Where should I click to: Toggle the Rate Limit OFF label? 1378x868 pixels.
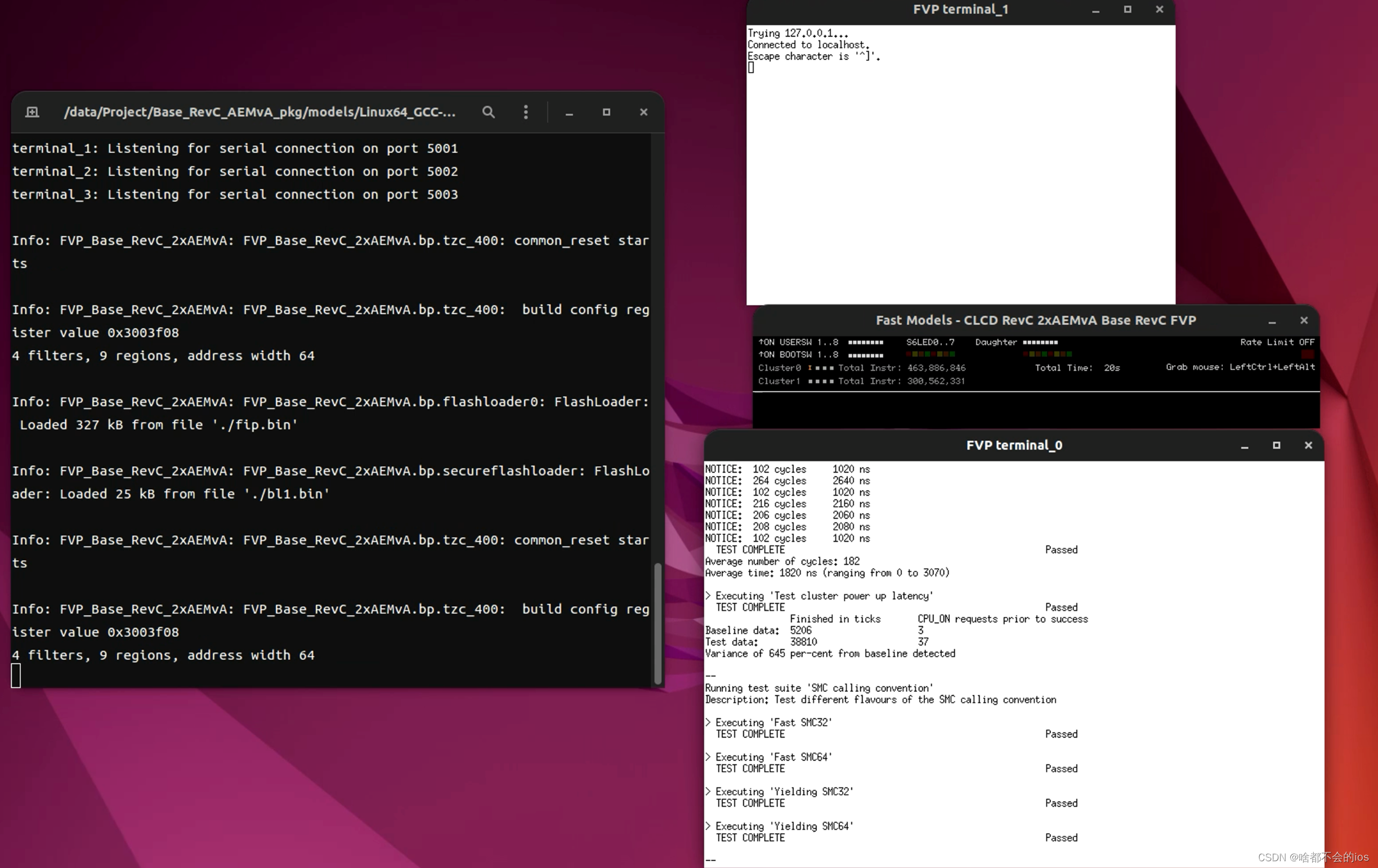1277,342
